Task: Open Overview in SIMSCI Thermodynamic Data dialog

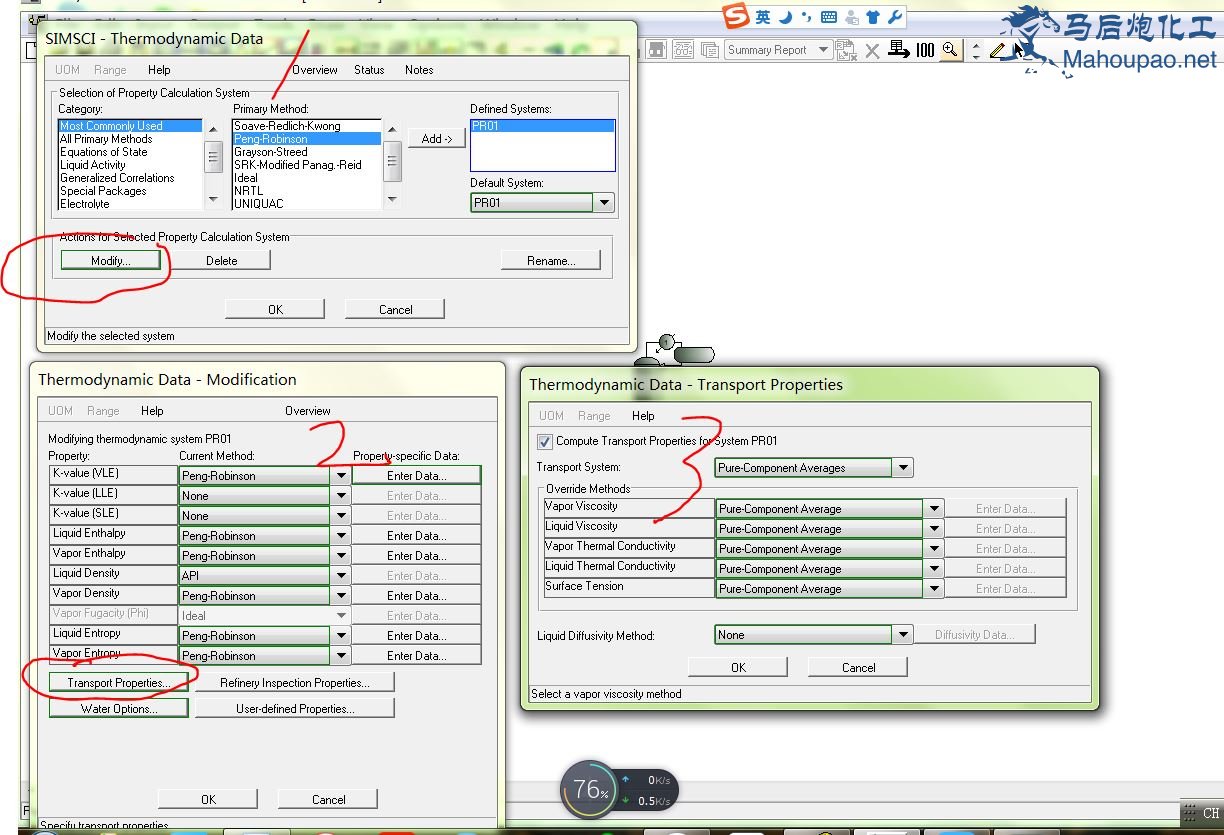Action: coord(315,70)
